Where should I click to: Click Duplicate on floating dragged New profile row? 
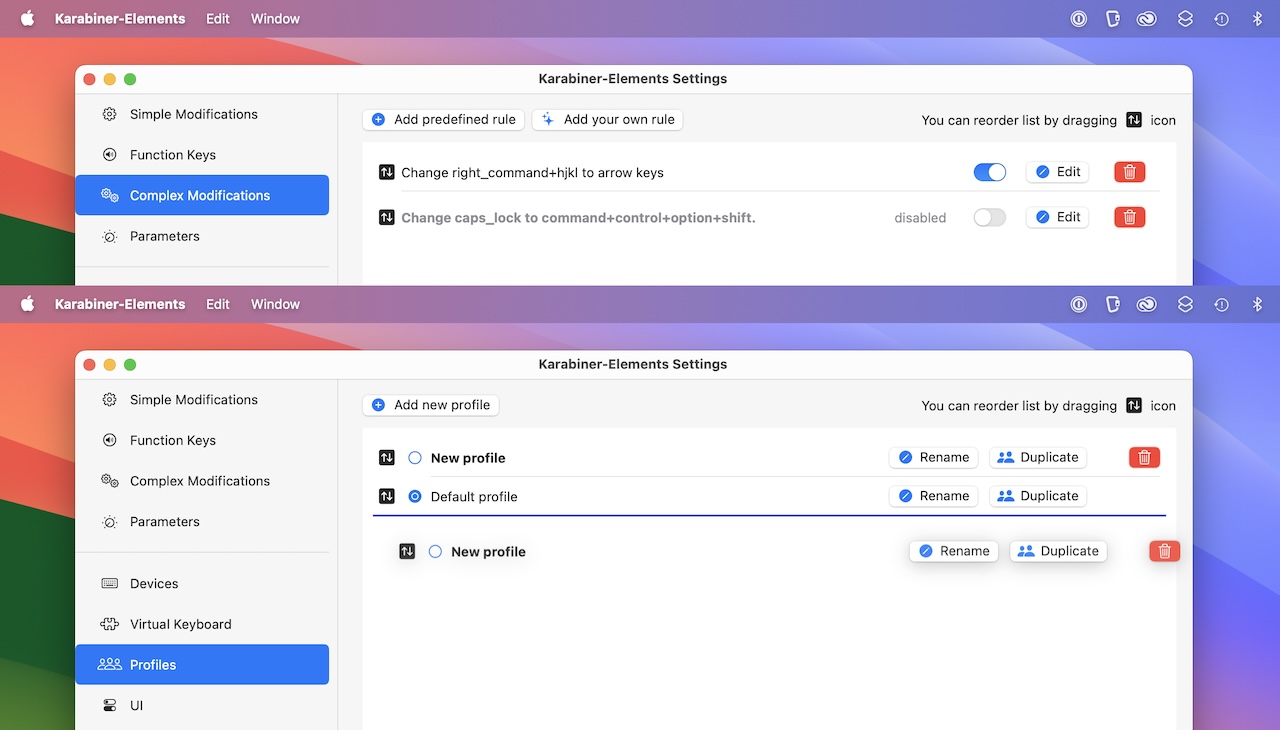(x=1058, y=551)
